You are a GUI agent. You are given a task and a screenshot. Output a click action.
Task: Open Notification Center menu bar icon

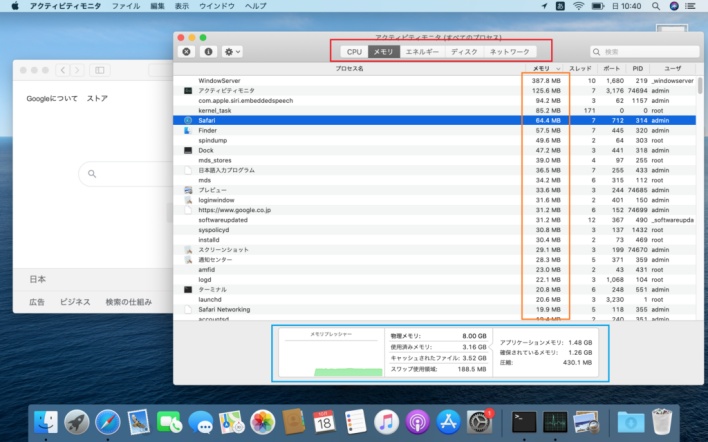(691, 6)
